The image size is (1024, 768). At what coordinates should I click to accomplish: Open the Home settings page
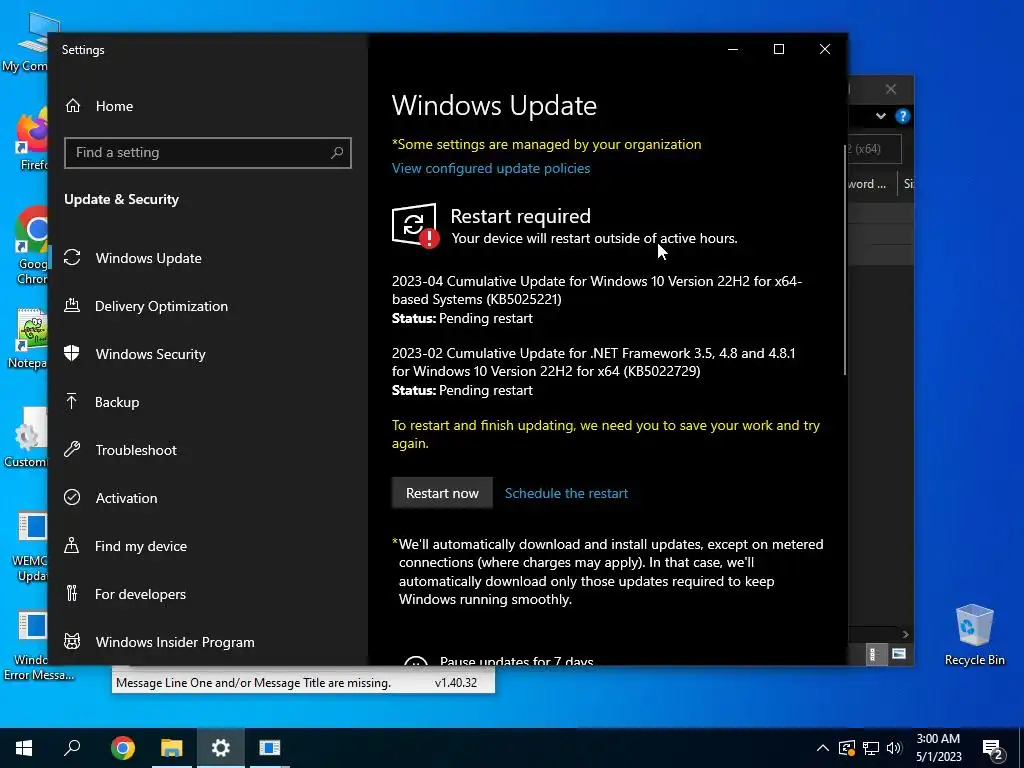[x=99, y=106]
